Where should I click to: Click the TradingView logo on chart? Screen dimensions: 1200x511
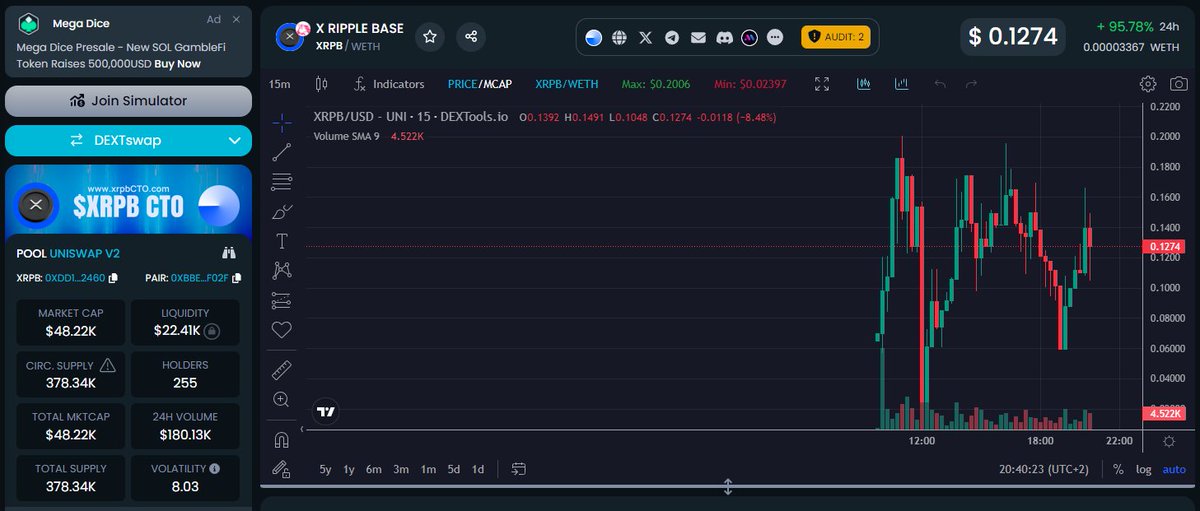(x=325, y=411)
